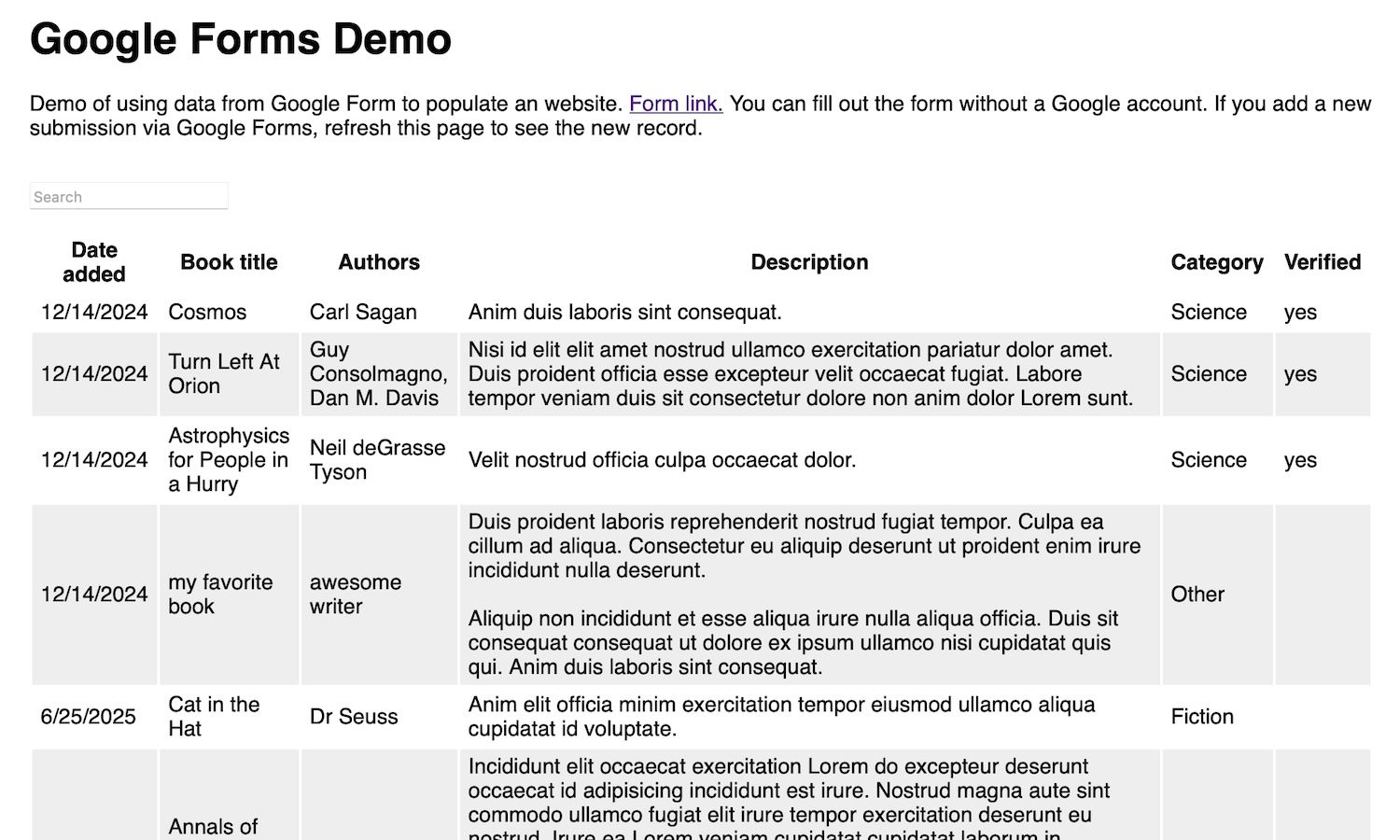Image resolution: width=1400 pixels, height=840 pixels.
Task: Click the Carl Sagan author cell
Action: pos(363,313)
